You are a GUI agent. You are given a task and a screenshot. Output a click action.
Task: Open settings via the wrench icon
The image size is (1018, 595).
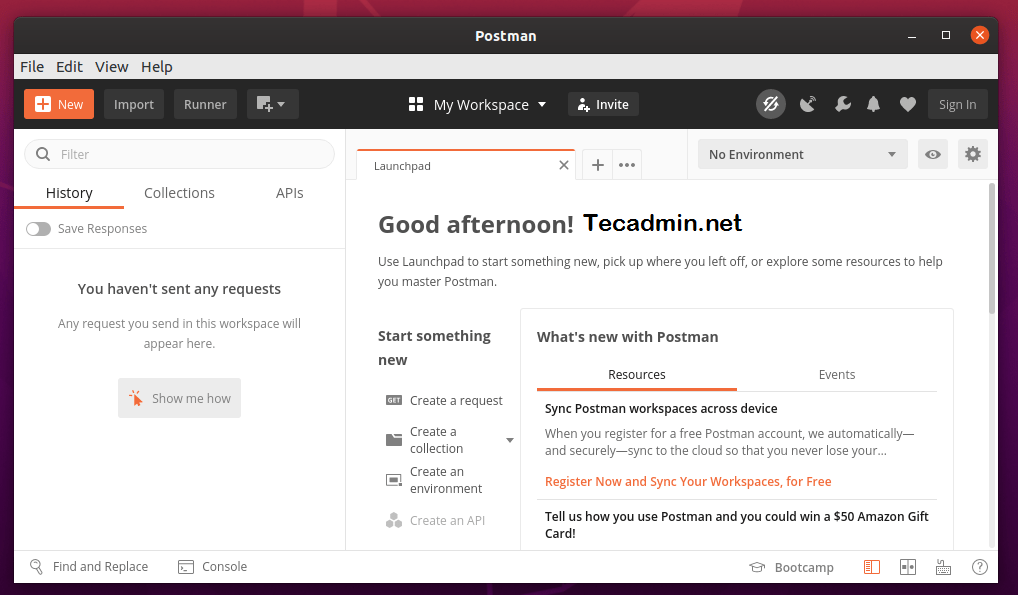click(843, 104)
